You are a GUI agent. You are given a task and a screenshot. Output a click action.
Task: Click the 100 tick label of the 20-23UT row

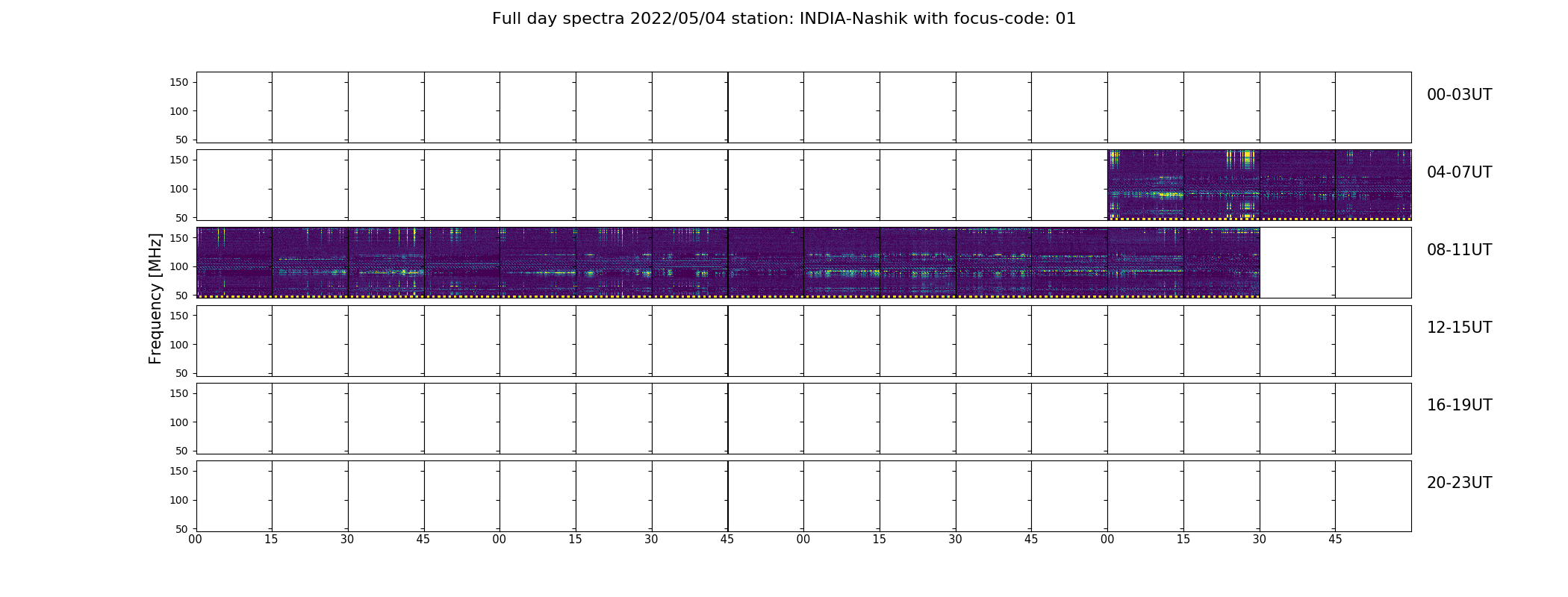[179, 500]
